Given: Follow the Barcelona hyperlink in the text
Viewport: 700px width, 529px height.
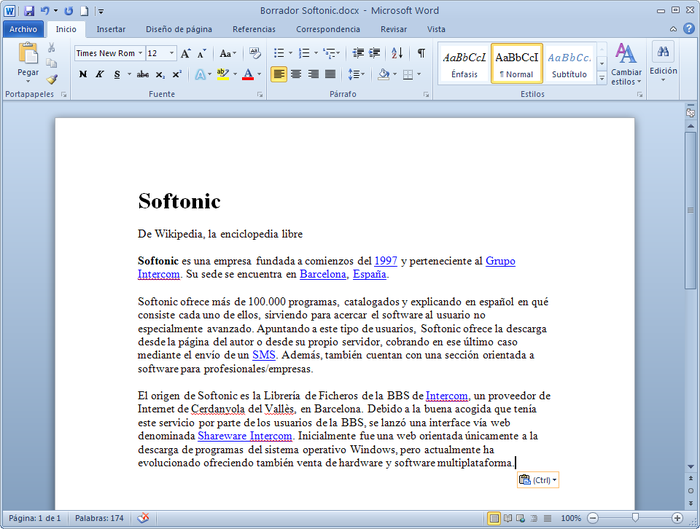Looking at the screenshot, I should point(322,273).
